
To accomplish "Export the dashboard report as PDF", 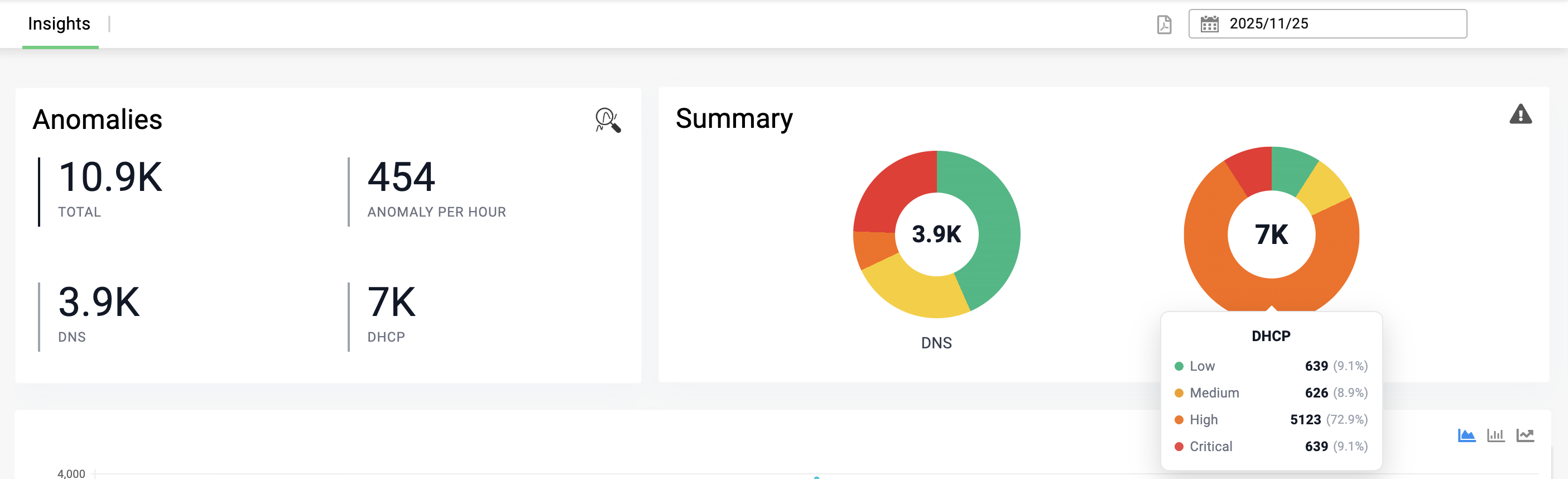I will [x=1163, y=25].
